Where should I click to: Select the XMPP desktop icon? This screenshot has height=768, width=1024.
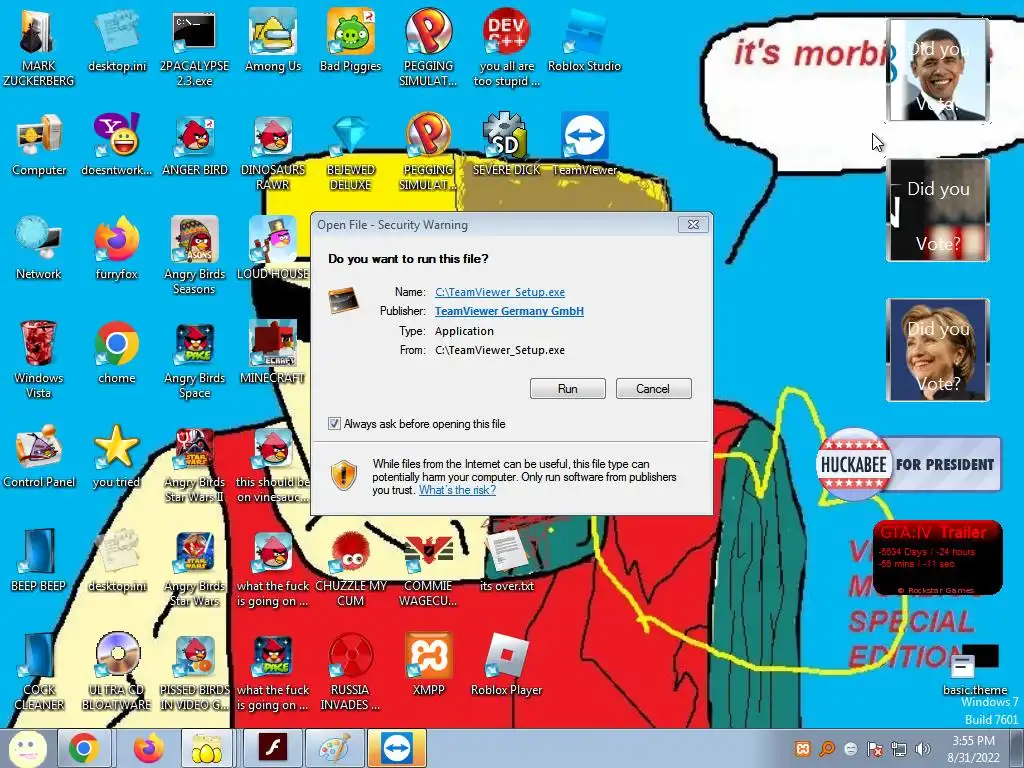pyautogui.click(x=428, y=665)
